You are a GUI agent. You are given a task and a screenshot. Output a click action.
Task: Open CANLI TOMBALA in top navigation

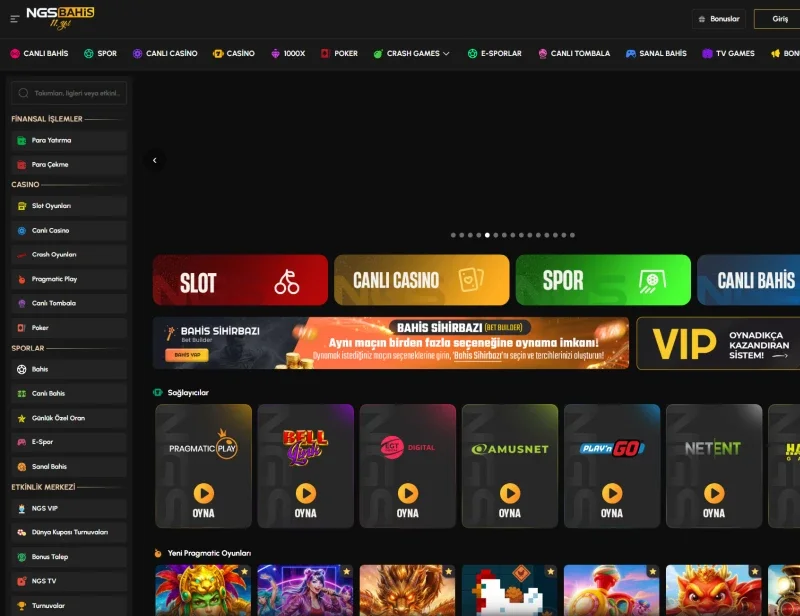click(x=574, y=53)
